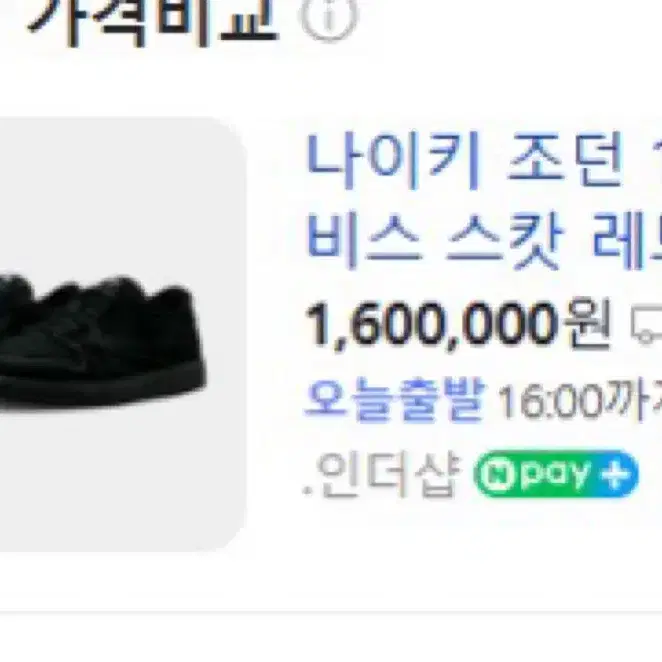Click the 16:00까지 shipping cutoff text

point(580,400)
